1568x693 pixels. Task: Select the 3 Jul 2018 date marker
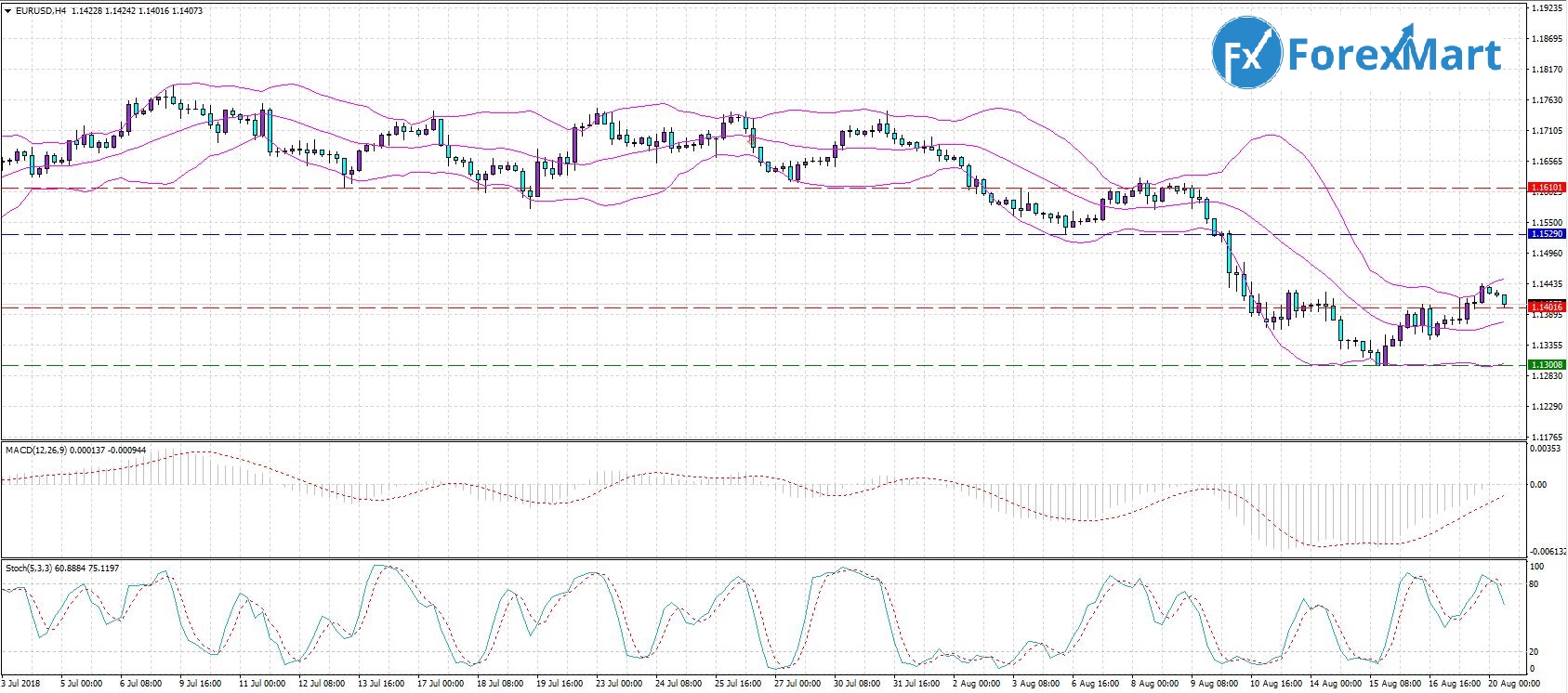tap(20, 684)
